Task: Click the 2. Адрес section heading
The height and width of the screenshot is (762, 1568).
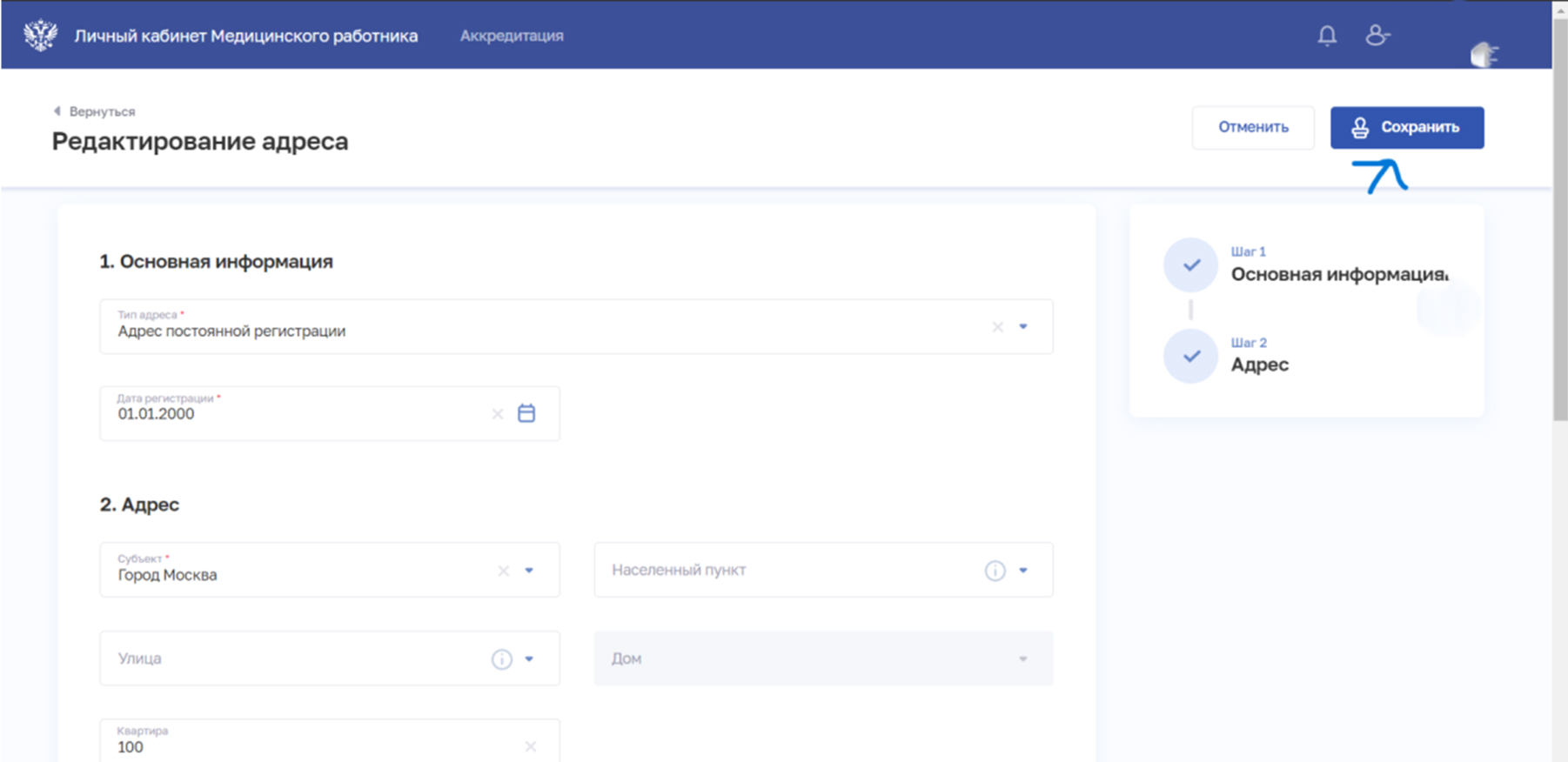Action: [139, 505]
